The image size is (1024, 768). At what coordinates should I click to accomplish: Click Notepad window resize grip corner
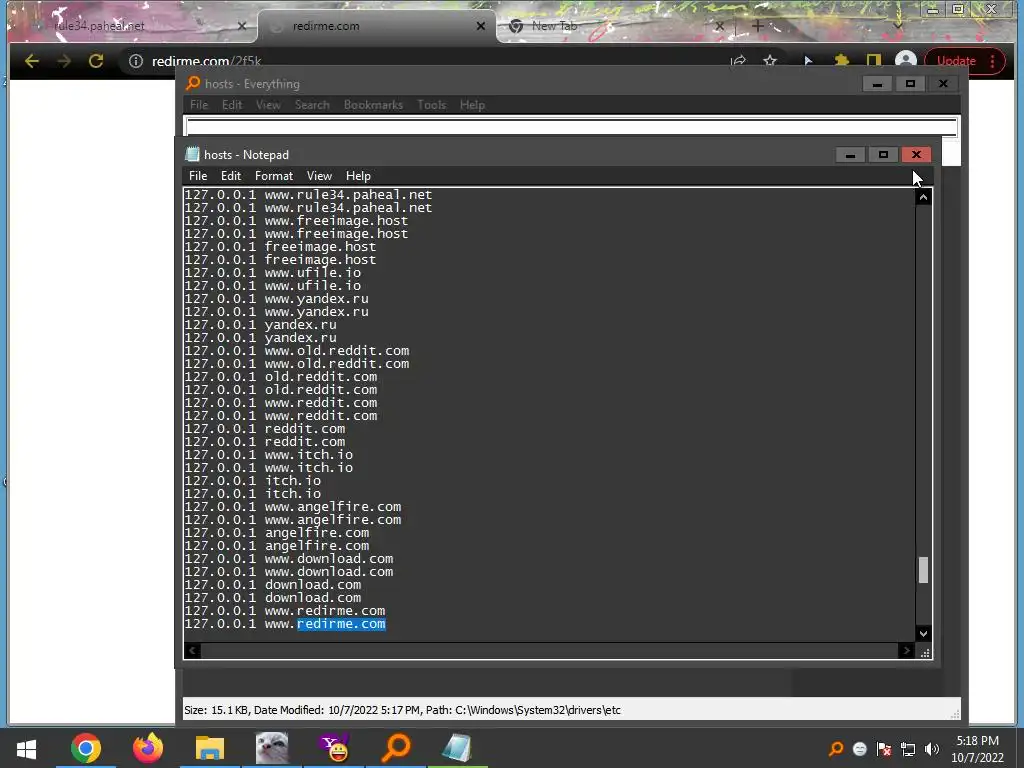pos(924,651)
